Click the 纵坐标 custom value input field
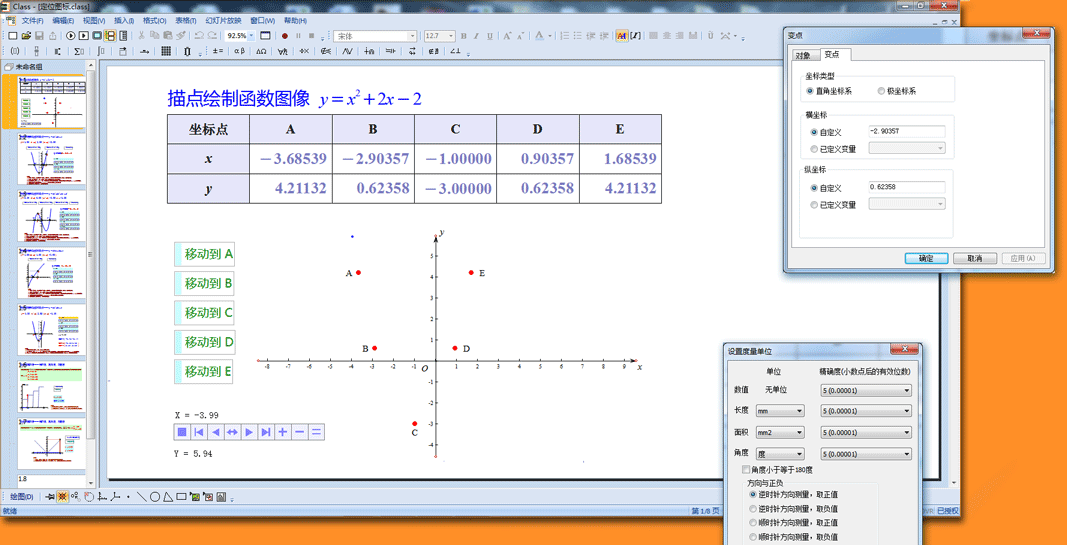This screenshot has width=1067, height=545. tap(906, 187)
